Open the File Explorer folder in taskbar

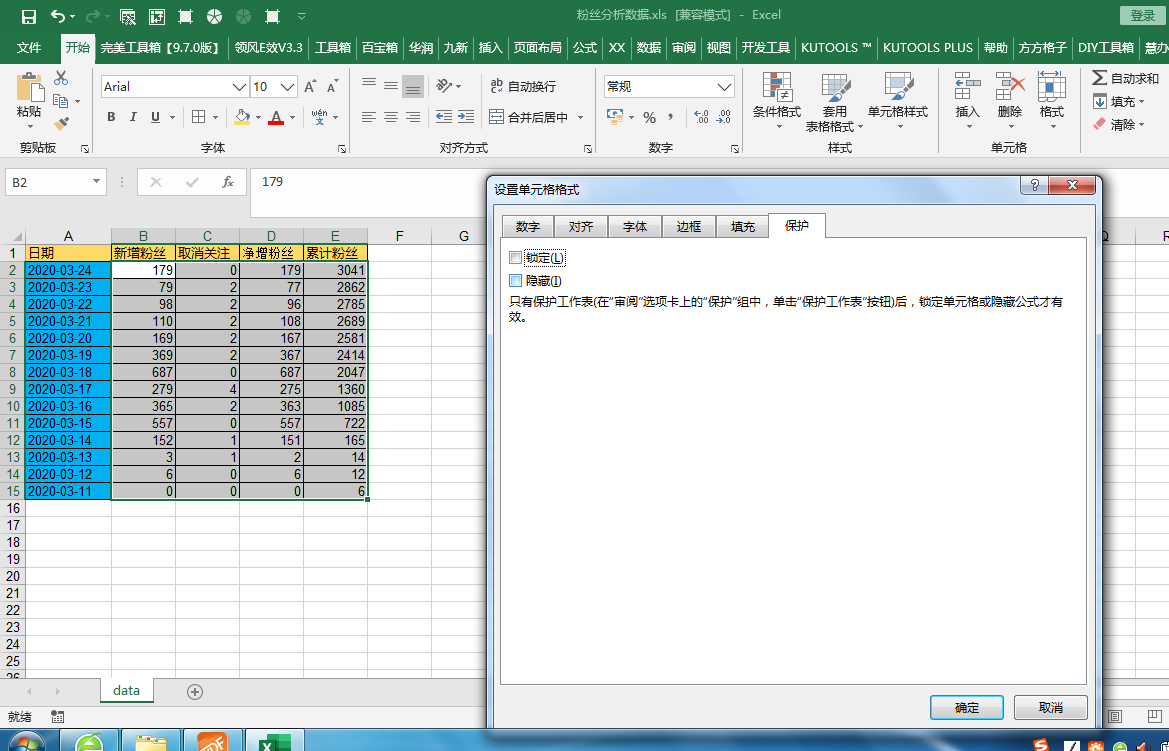(x=151, y=741)
